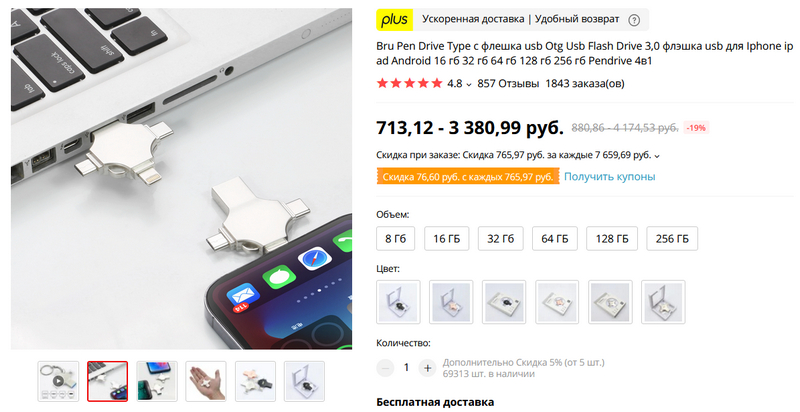Select the last boxed drive gallery thumbnail

click(x=304, y=381)
